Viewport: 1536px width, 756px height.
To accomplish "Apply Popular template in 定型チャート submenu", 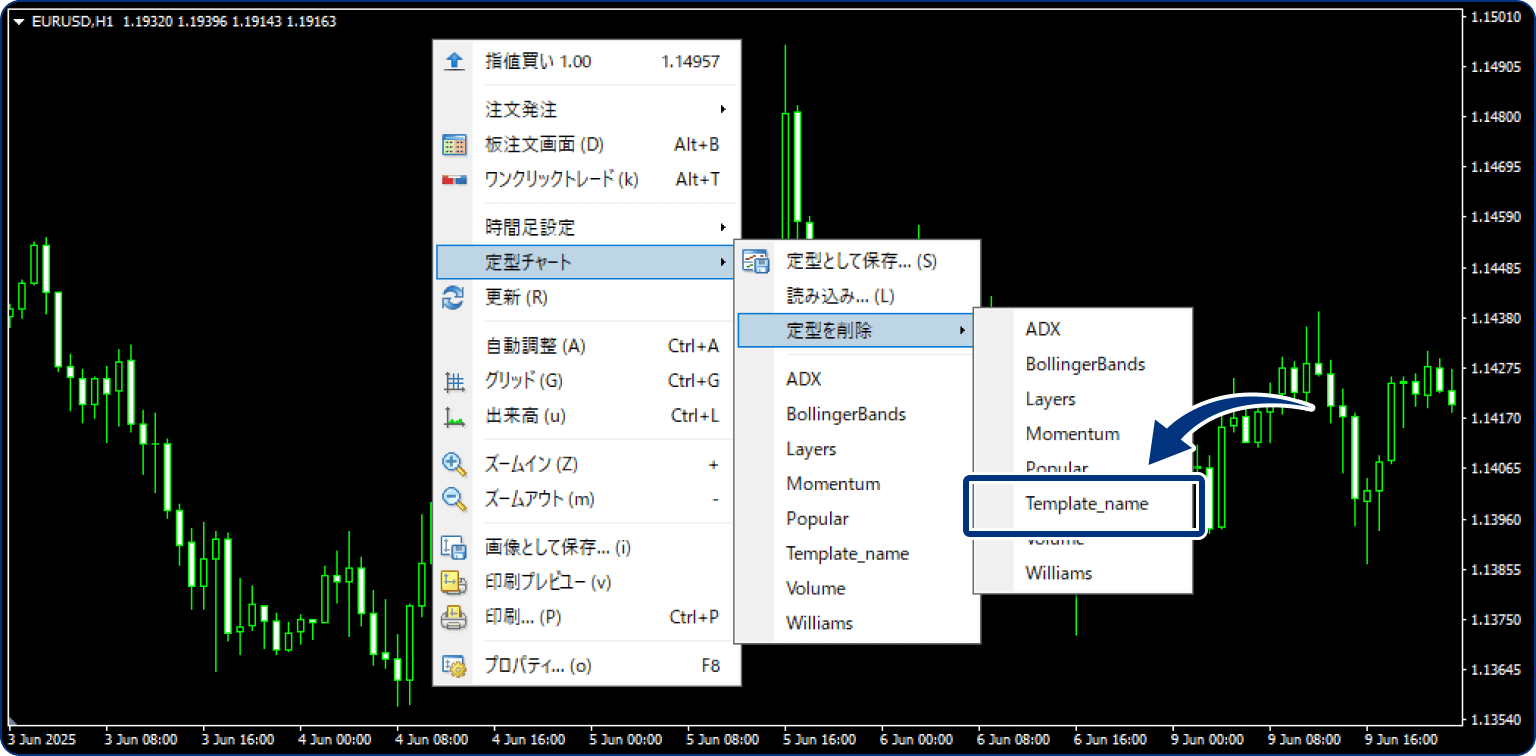I will pyautogui.click(x=857, y=519).
